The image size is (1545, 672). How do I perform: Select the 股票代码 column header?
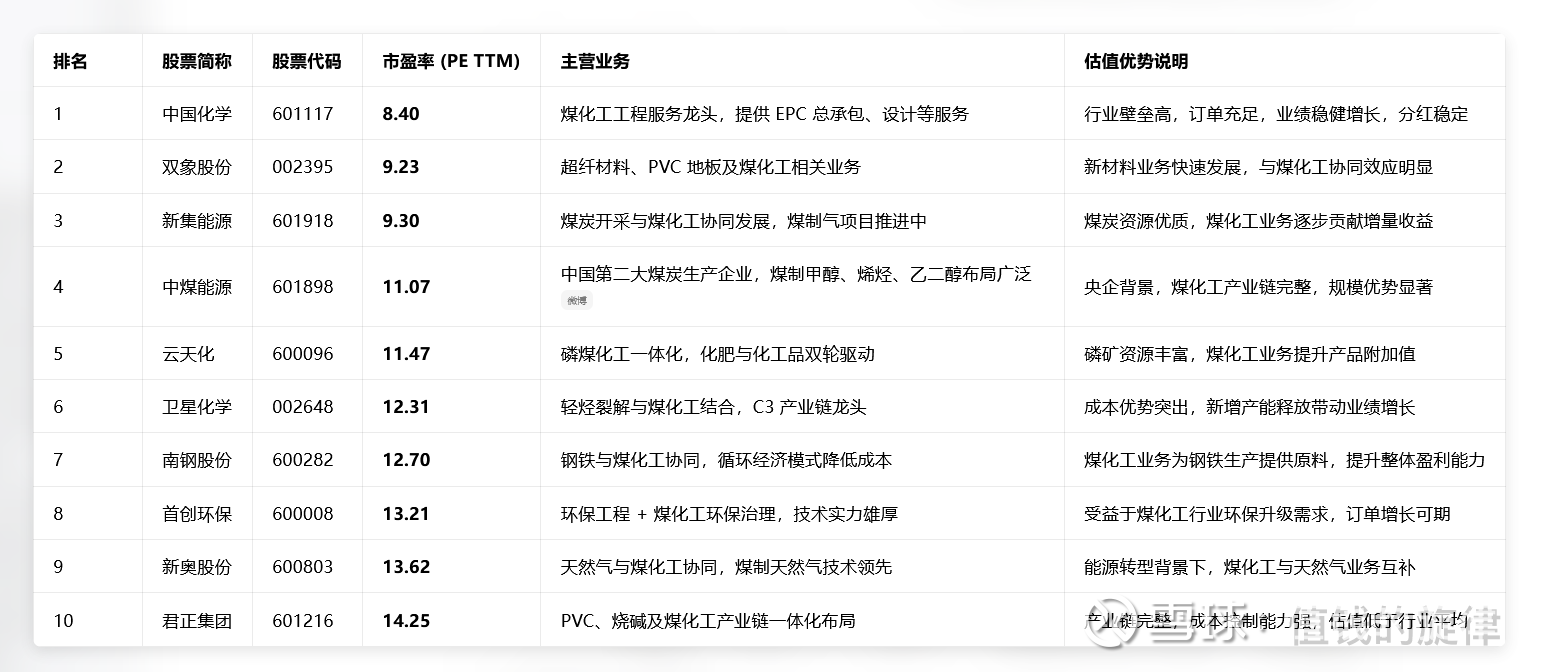[306, 61]
